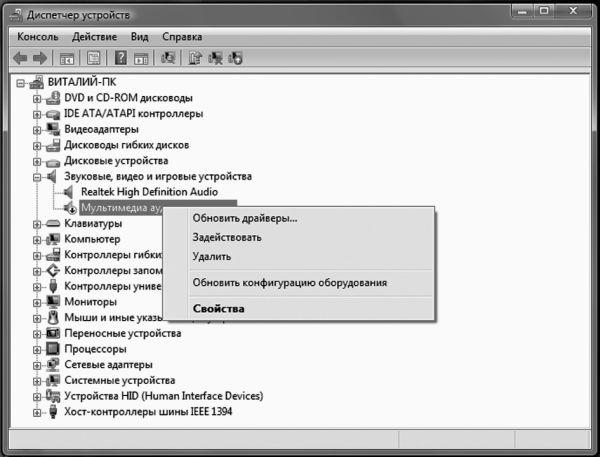Image resolution: width=600 pixels, height=457 pixels.
Task: Choose Обновить драйверы... from context menu
Action: [x=244, y=219]
